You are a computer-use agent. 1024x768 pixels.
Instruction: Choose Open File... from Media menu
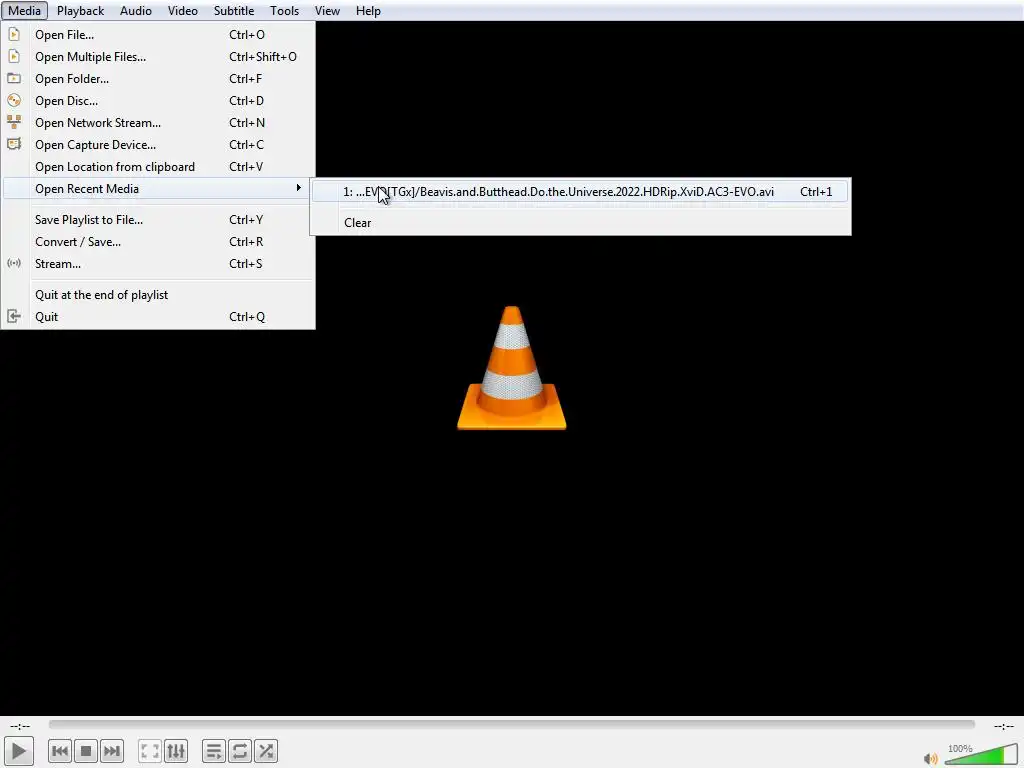click(159, 35)
